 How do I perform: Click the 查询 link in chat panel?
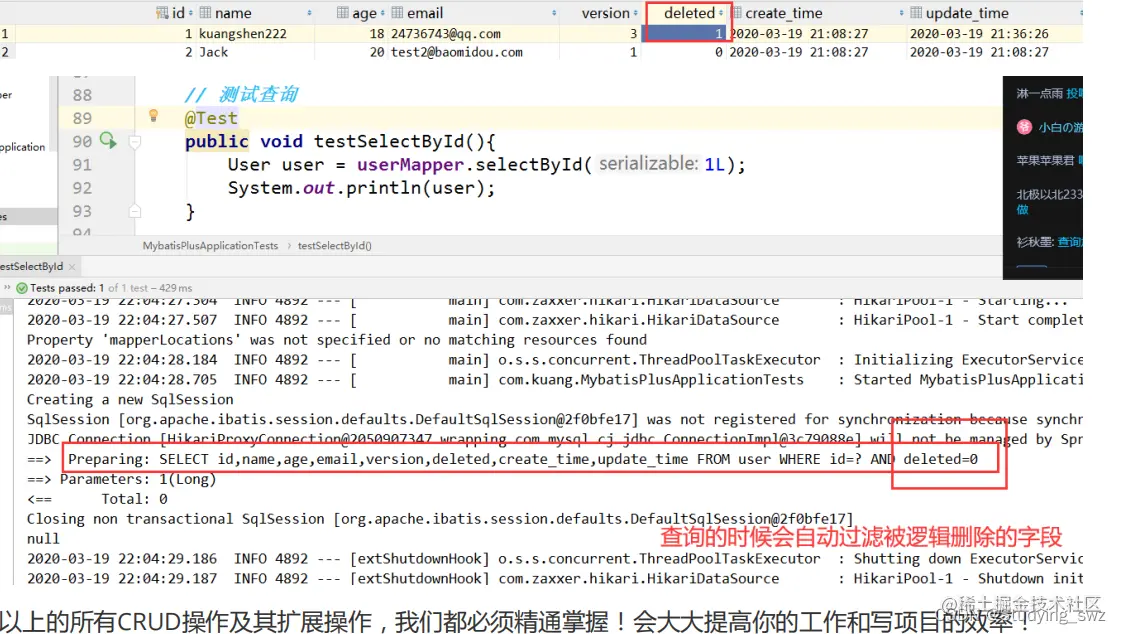1070,242
